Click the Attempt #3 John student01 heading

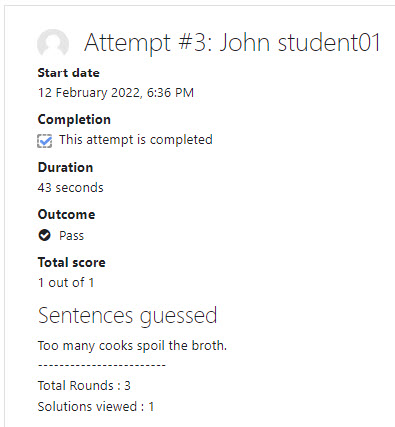(232, 43)
